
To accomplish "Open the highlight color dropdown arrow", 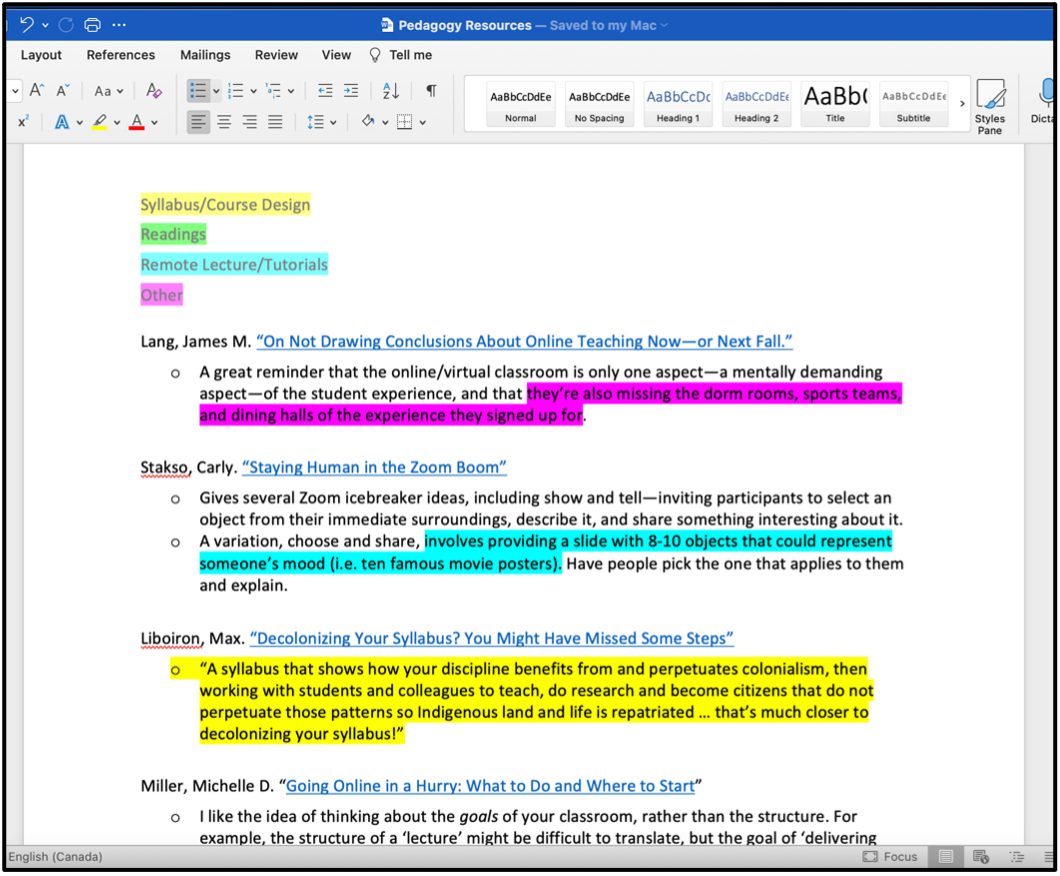I will 117,122.
